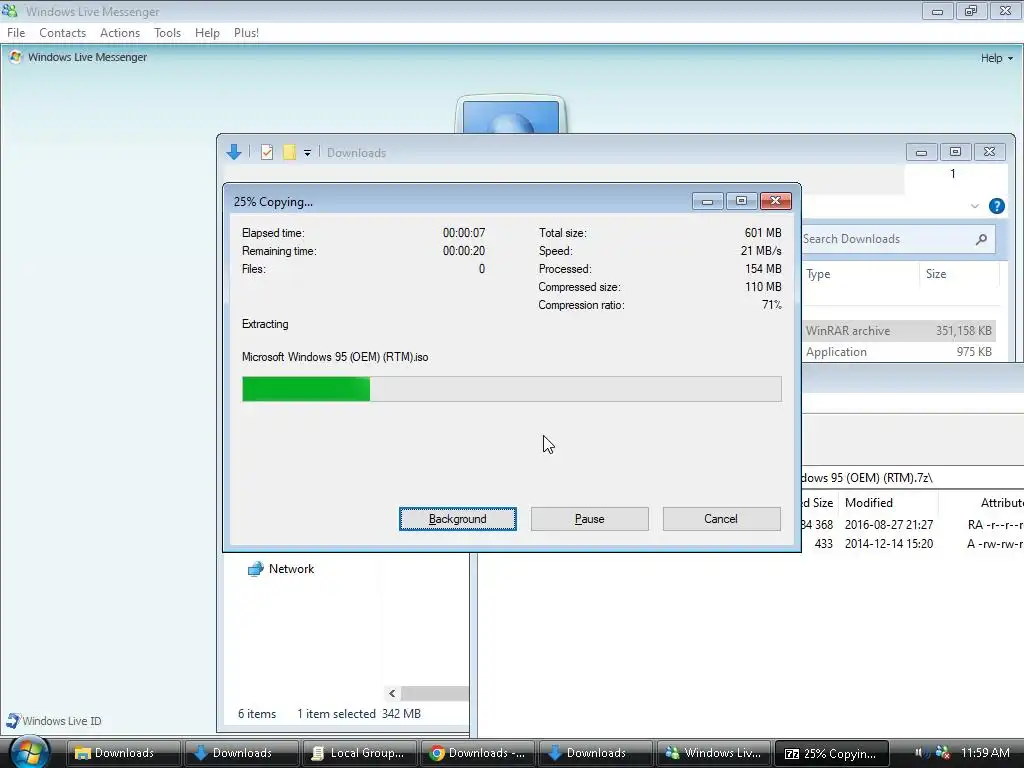
Task: Switch to the Downloads folder taskbar button
Action: coord(123,753)
